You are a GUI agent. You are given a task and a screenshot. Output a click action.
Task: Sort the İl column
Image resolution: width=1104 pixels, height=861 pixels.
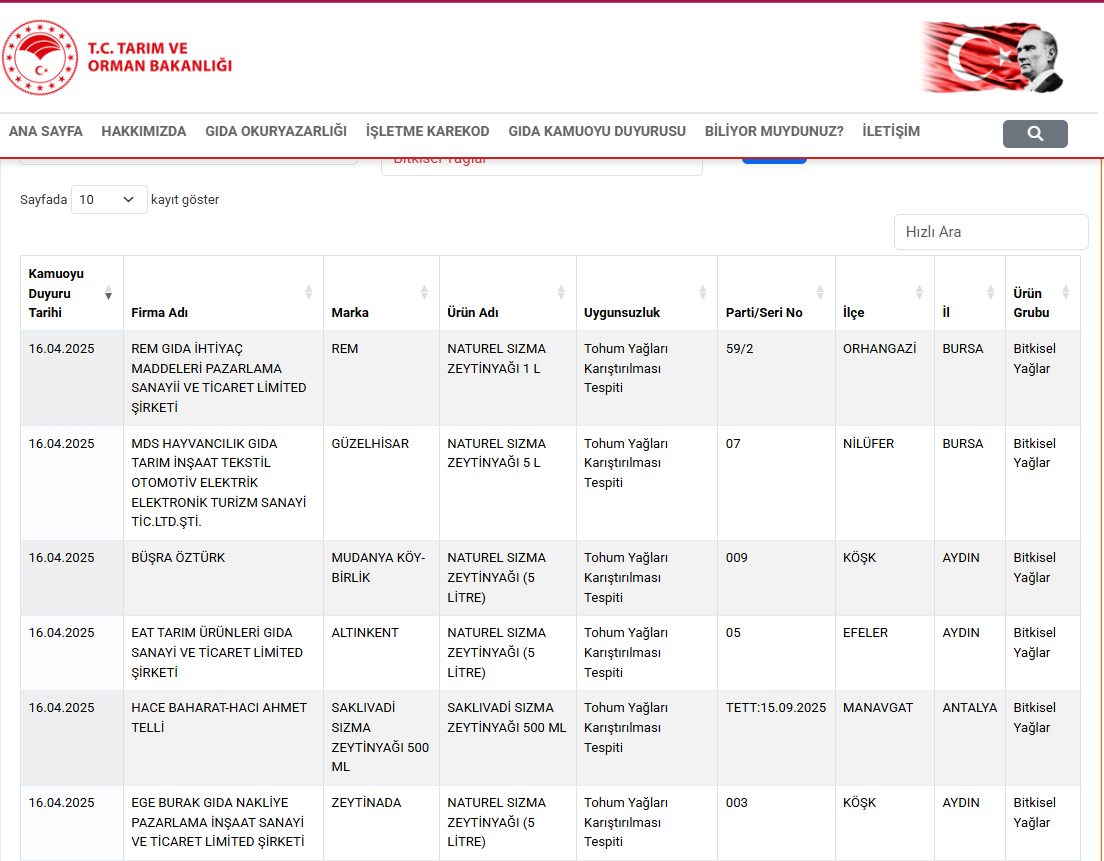(x=991, y=292)
